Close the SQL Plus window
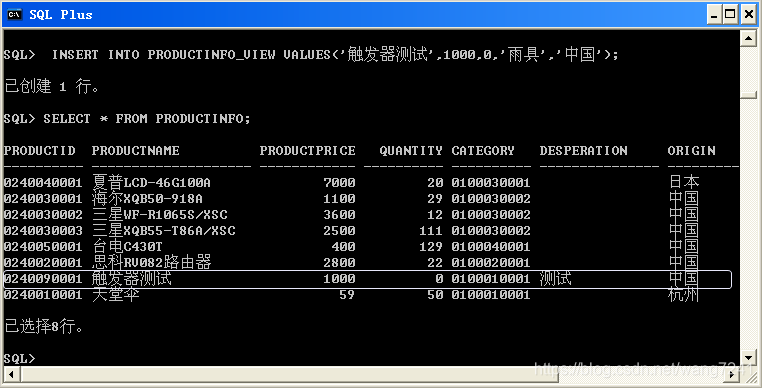762x388 pixels. (748, 15)
